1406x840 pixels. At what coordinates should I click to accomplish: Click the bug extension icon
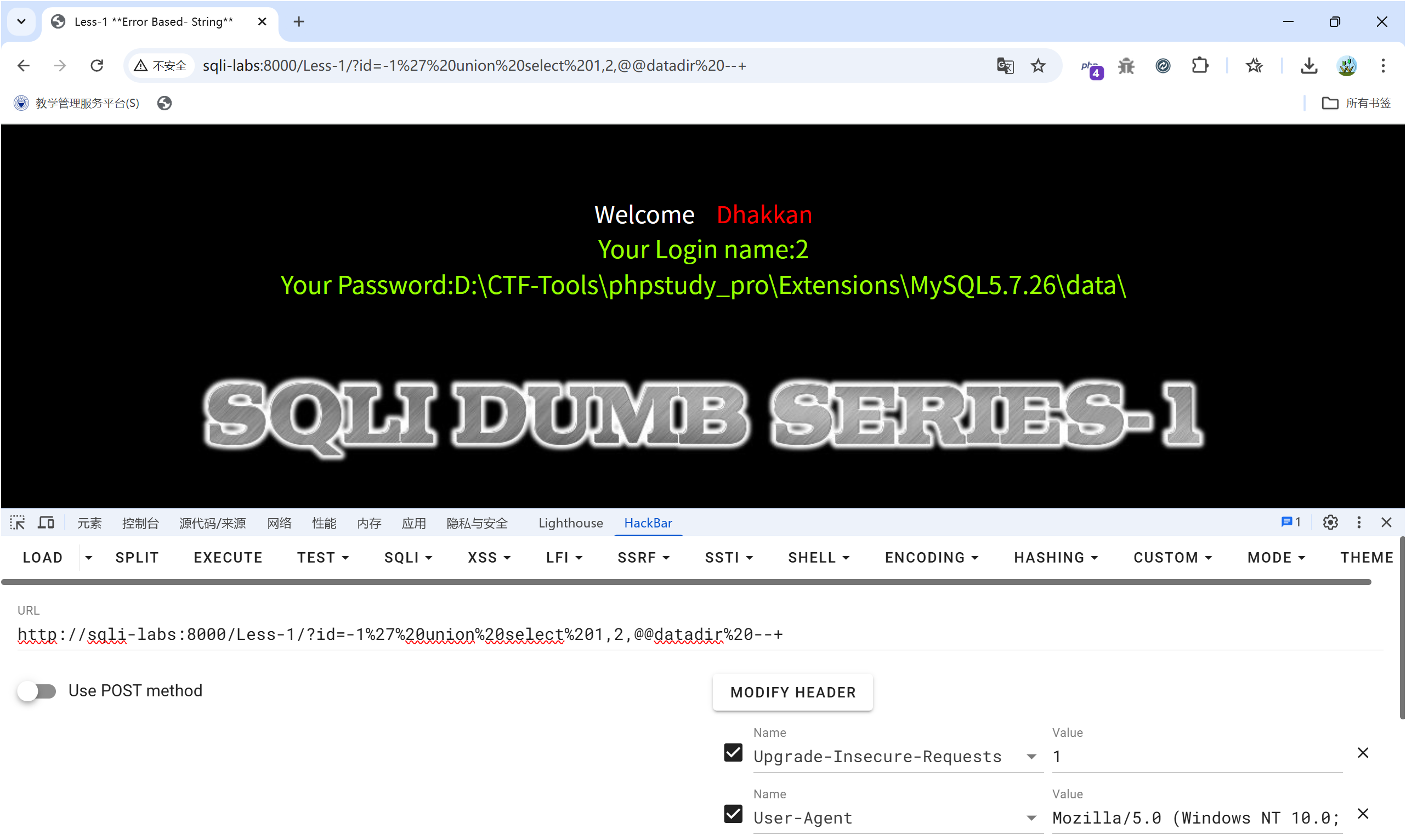click(1126, 66)
